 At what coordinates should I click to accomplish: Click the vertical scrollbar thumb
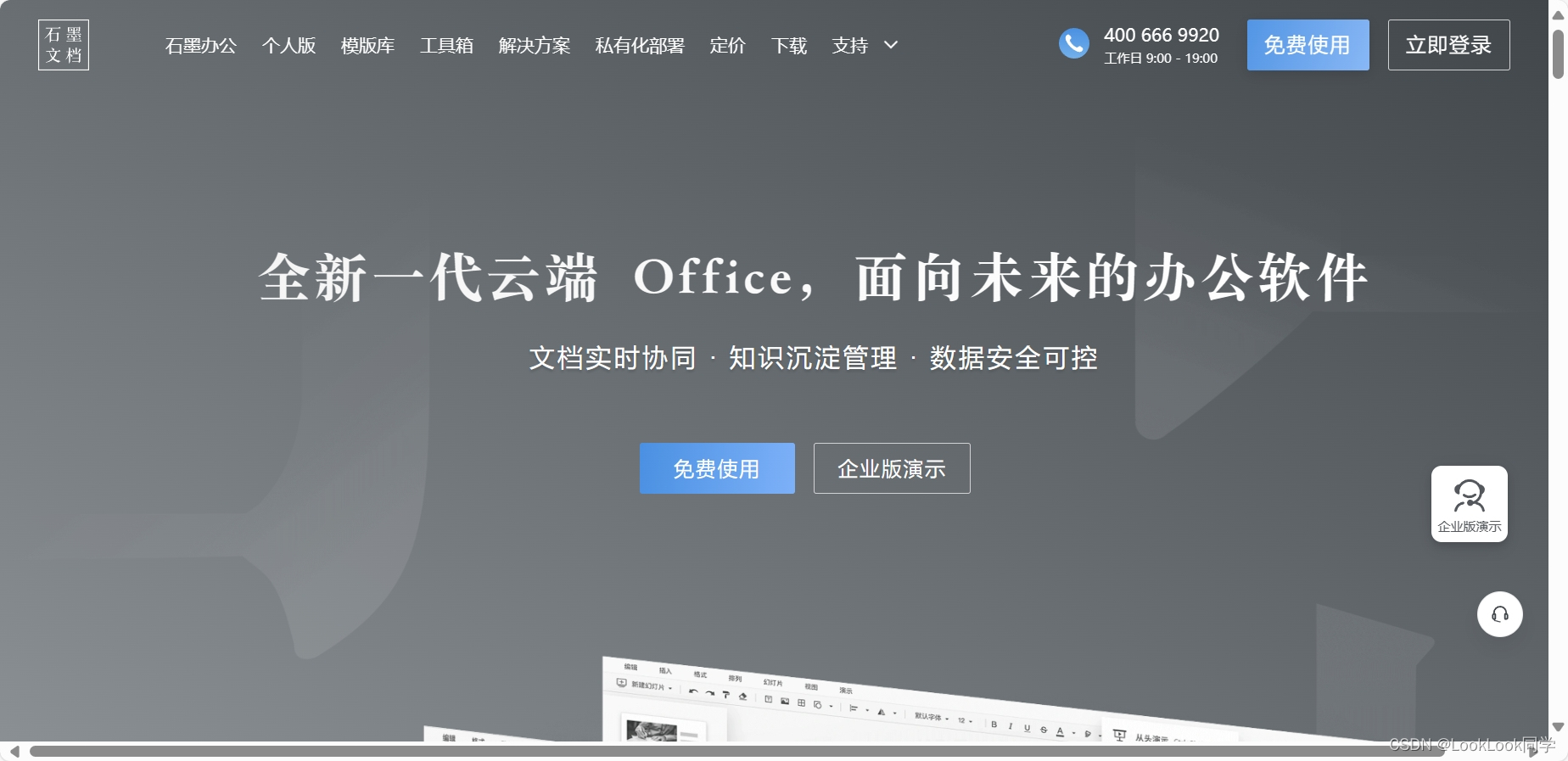tap(1558, 54)
